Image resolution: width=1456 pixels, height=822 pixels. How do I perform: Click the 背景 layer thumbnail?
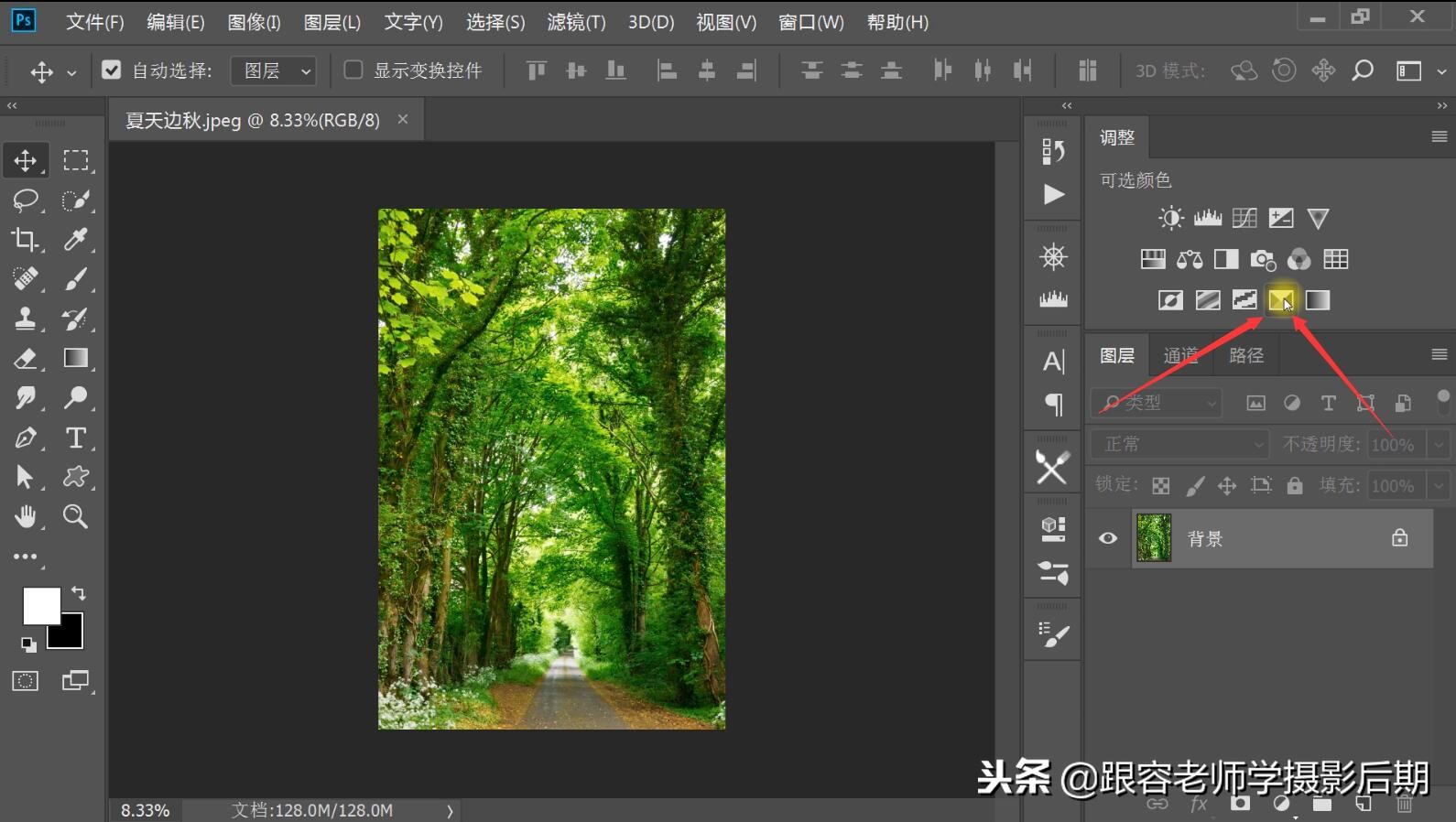point(1154,538)
